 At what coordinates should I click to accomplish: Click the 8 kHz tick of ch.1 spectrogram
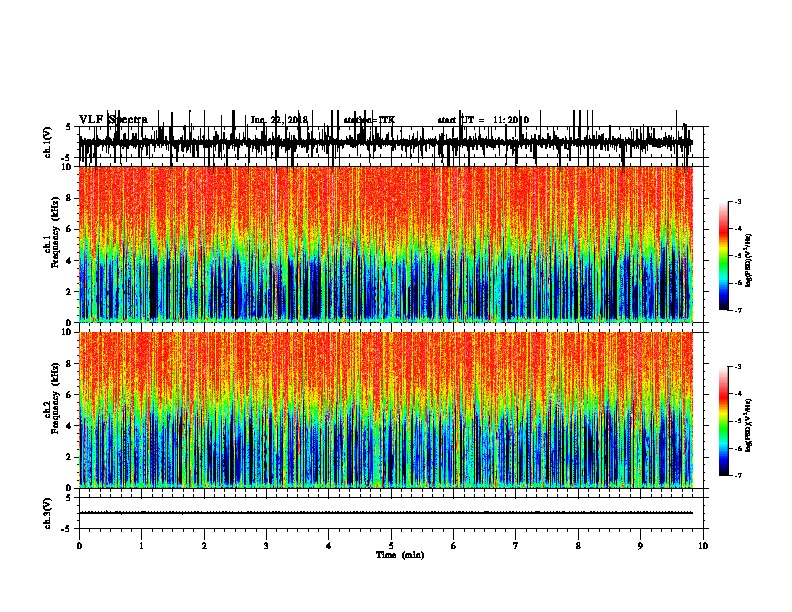(x=70, y=198)
